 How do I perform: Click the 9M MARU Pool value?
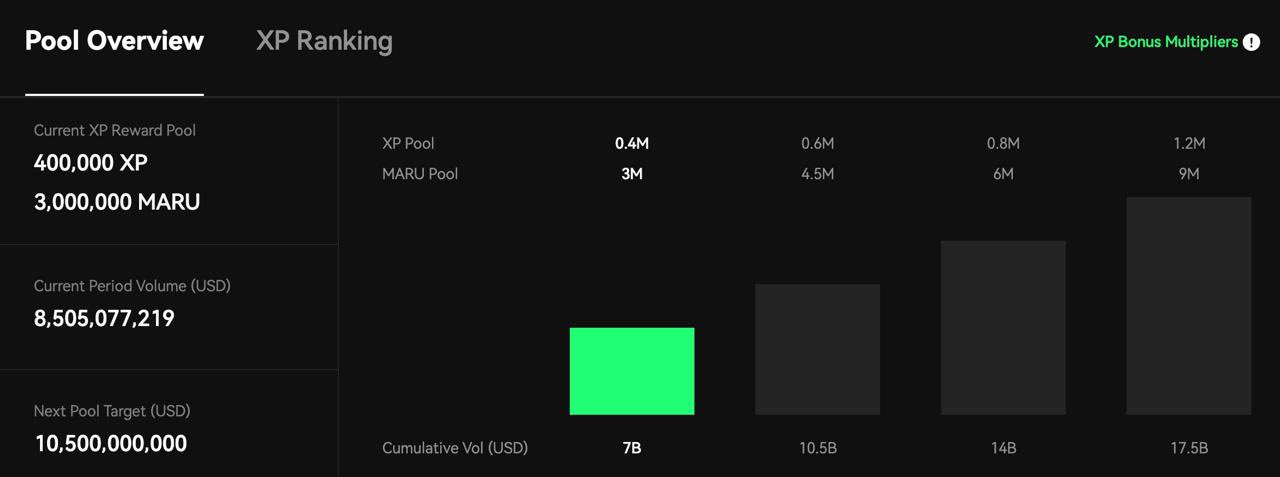coord(1189,174)
